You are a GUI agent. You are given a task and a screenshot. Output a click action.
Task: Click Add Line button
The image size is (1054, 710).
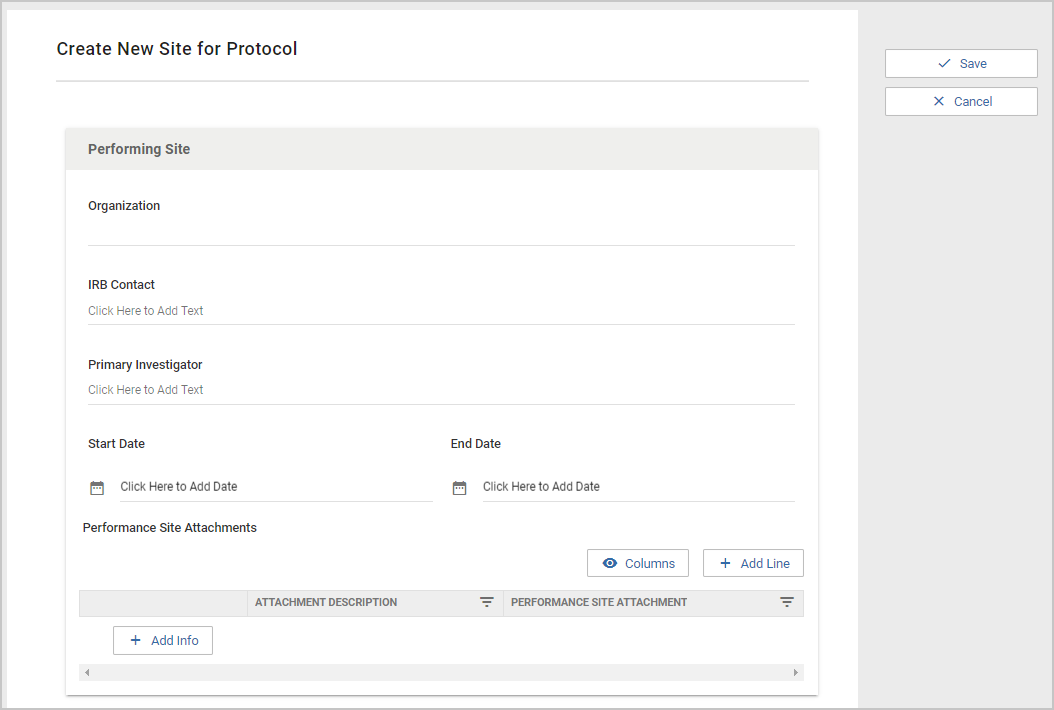754,563
